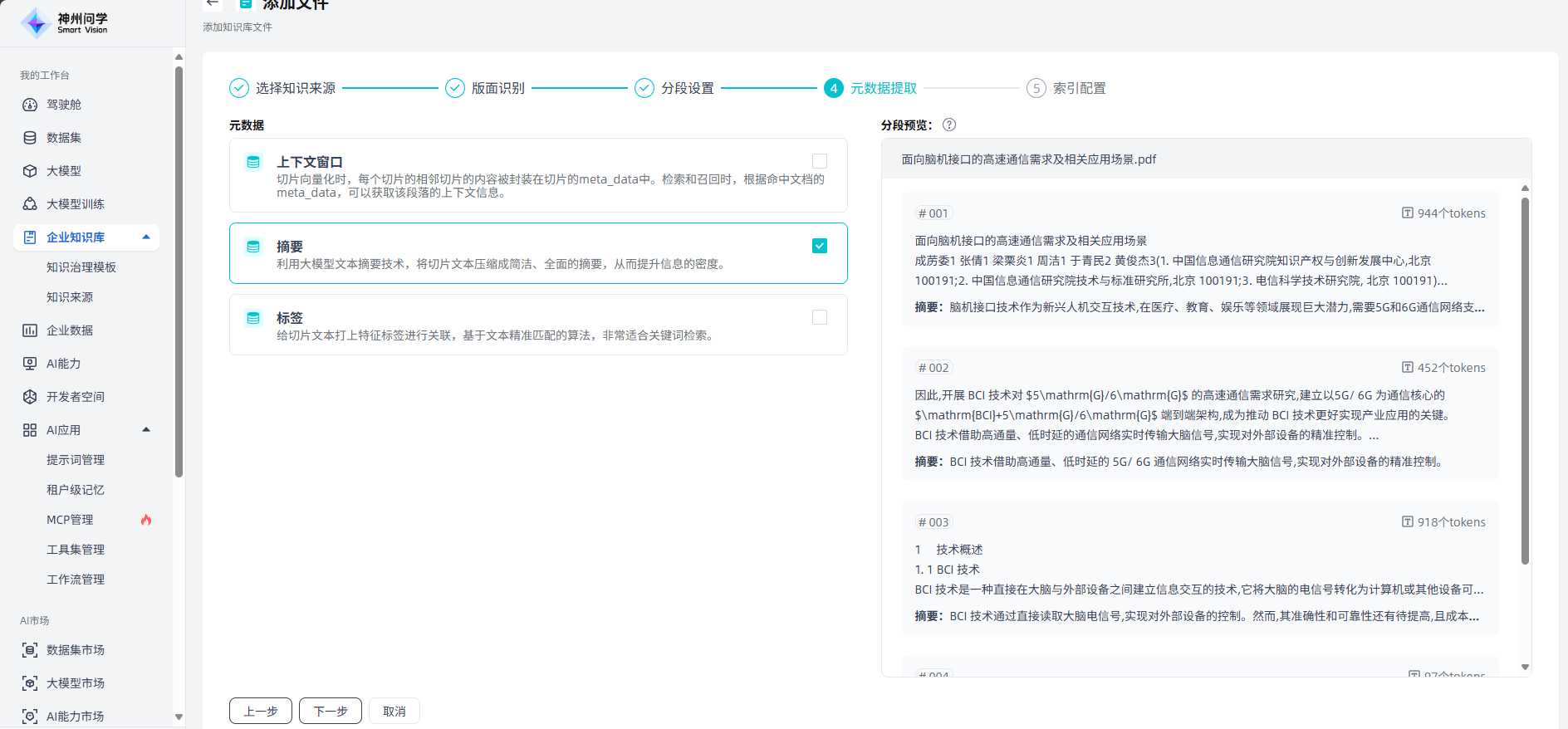
Task: Open the 大模型训练 icon
Action: pos(30,204)
